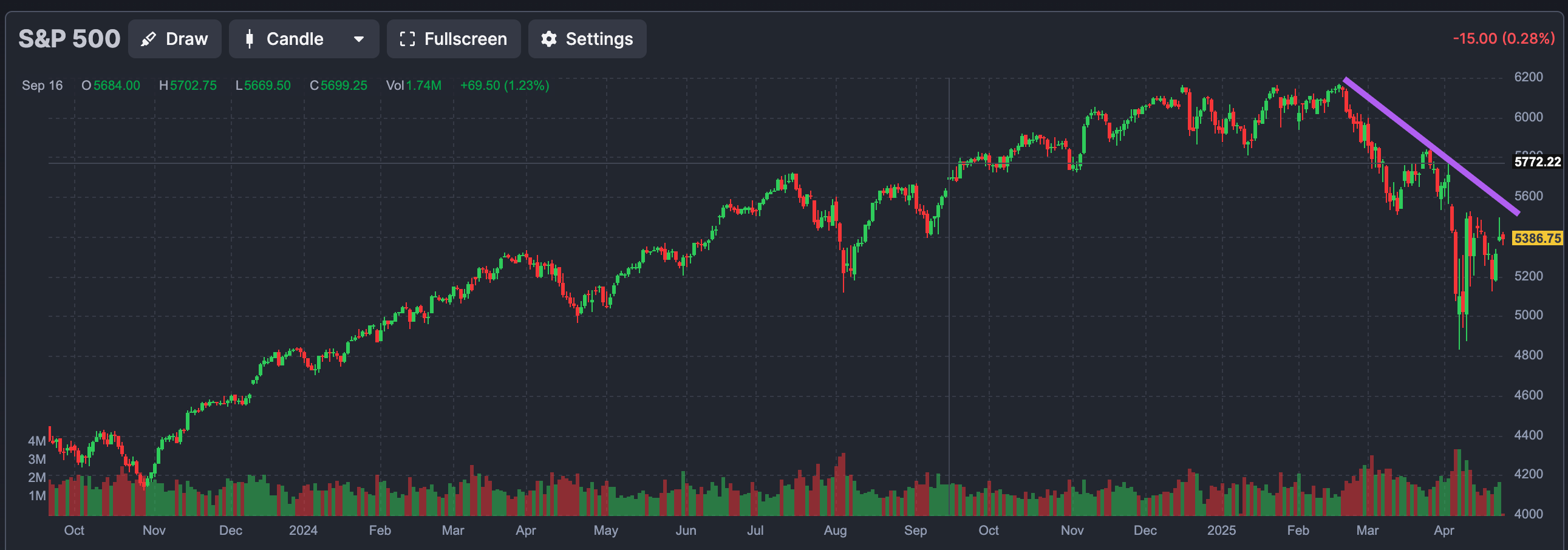Viewport: 1568px width, 550px height.
Task: Click the 5772.22 crosshair price label
Action: tap(1537, 162)
